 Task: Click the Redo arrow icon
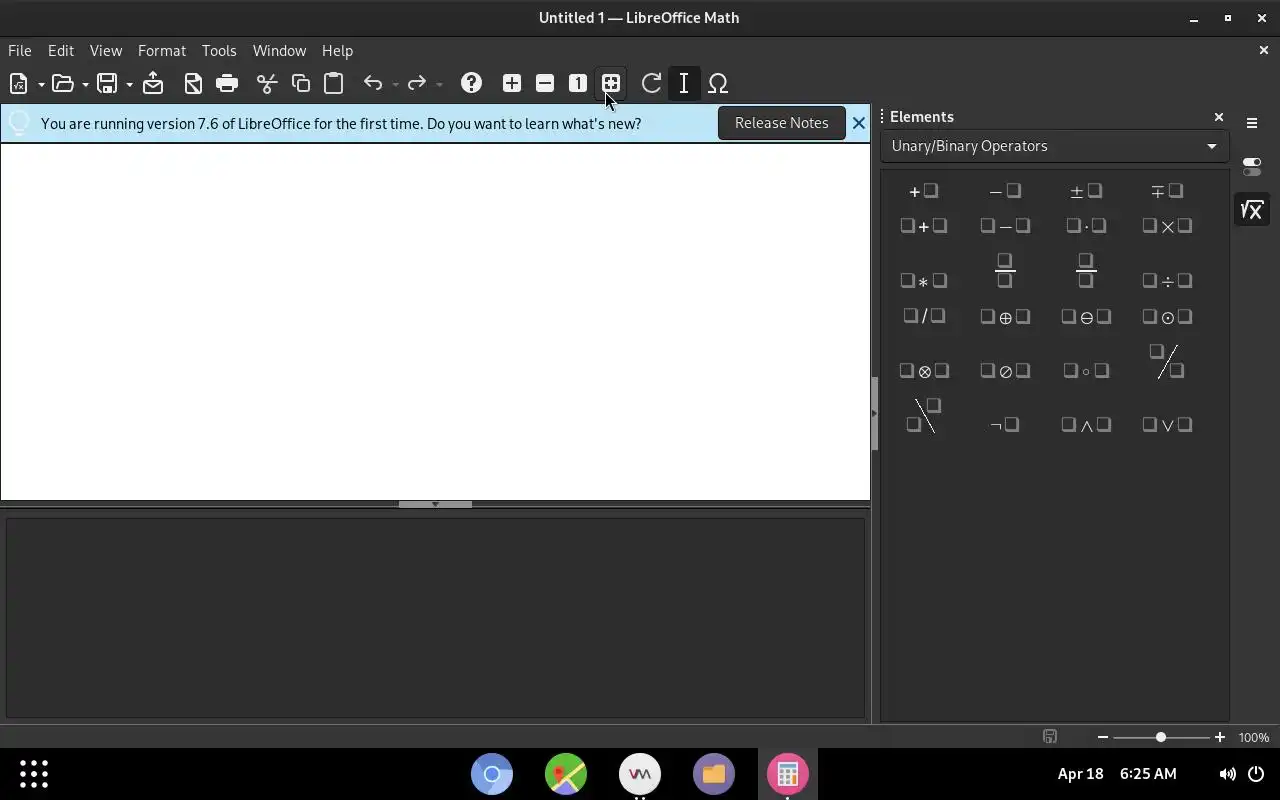(x=417, y=84)
